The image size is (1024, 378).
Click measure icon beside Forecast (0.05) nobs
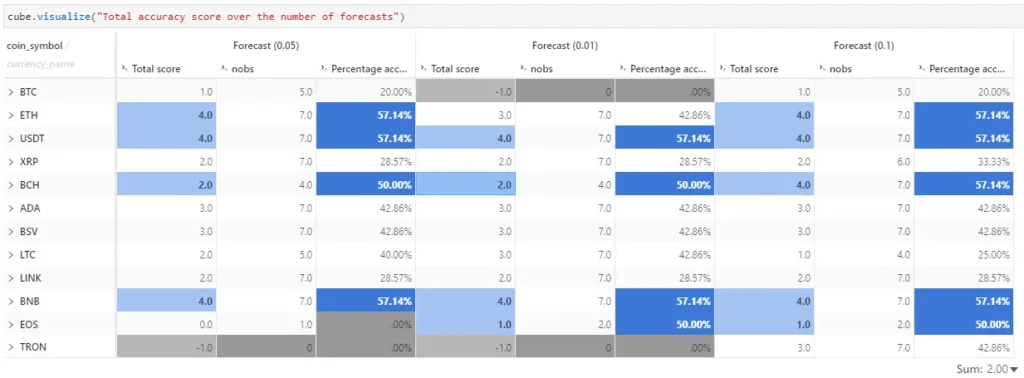pos(224,68)
